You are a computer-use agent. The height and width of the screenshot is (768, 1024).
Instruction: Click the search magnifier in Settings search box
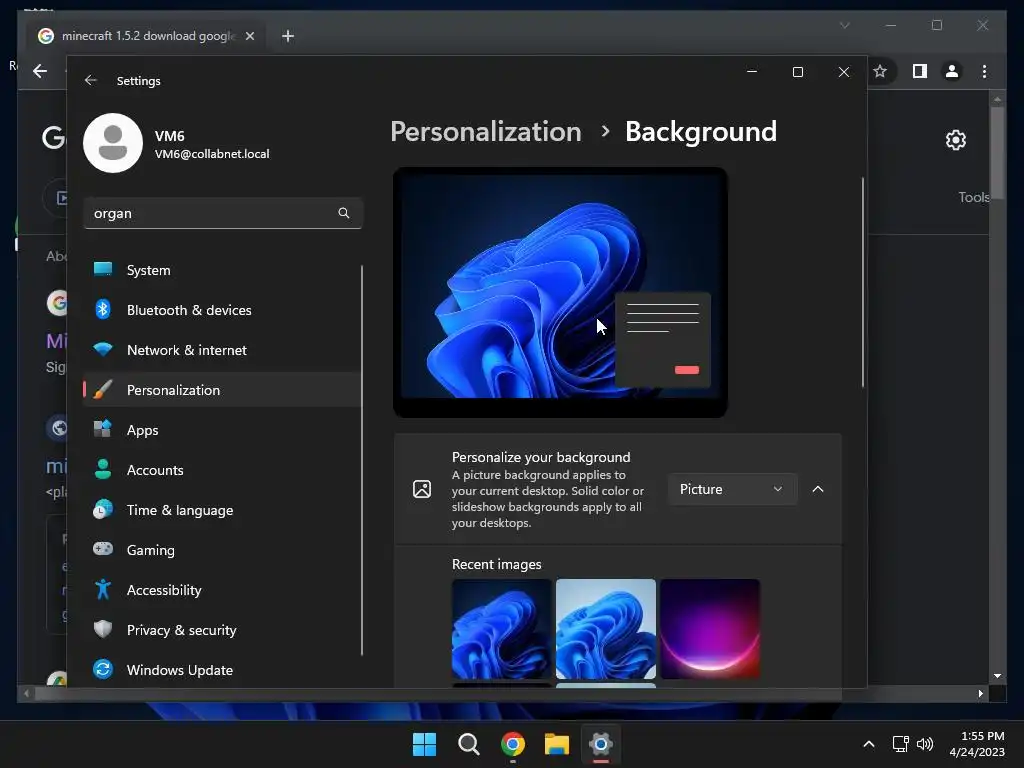tap(344, 213)
